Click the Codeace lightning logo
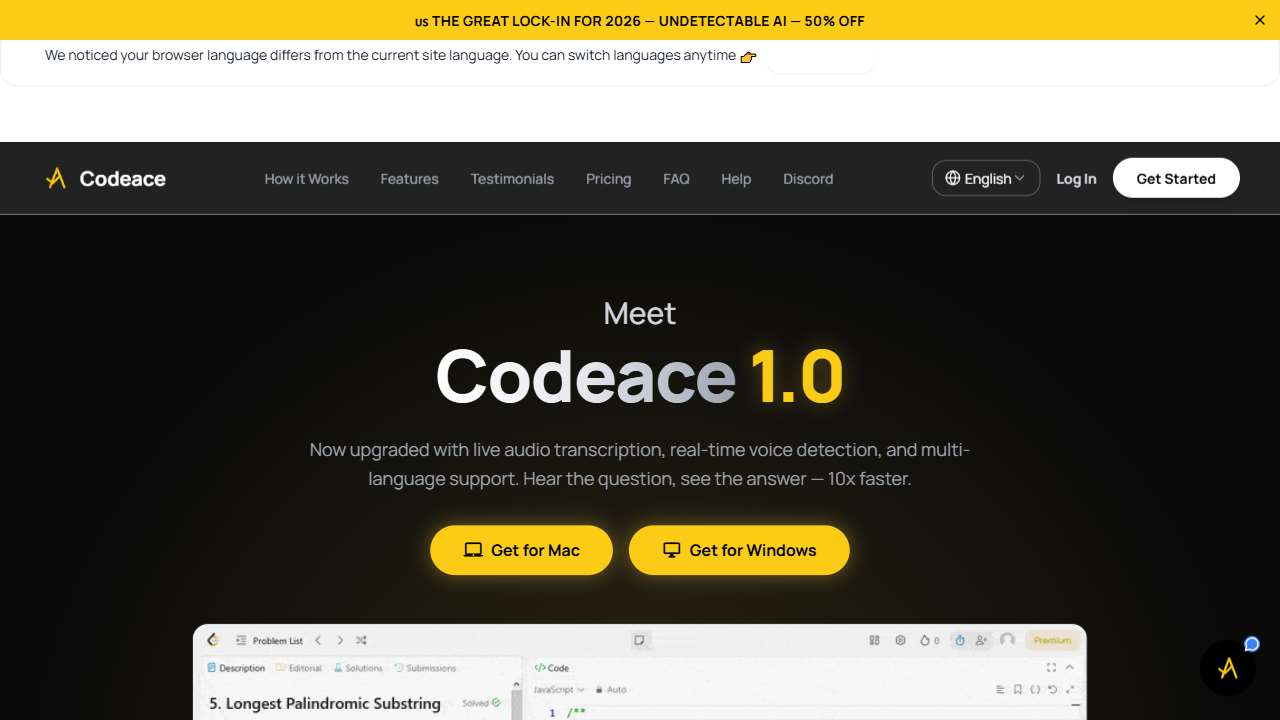The image size is (1280, 720). pos(54,178)
